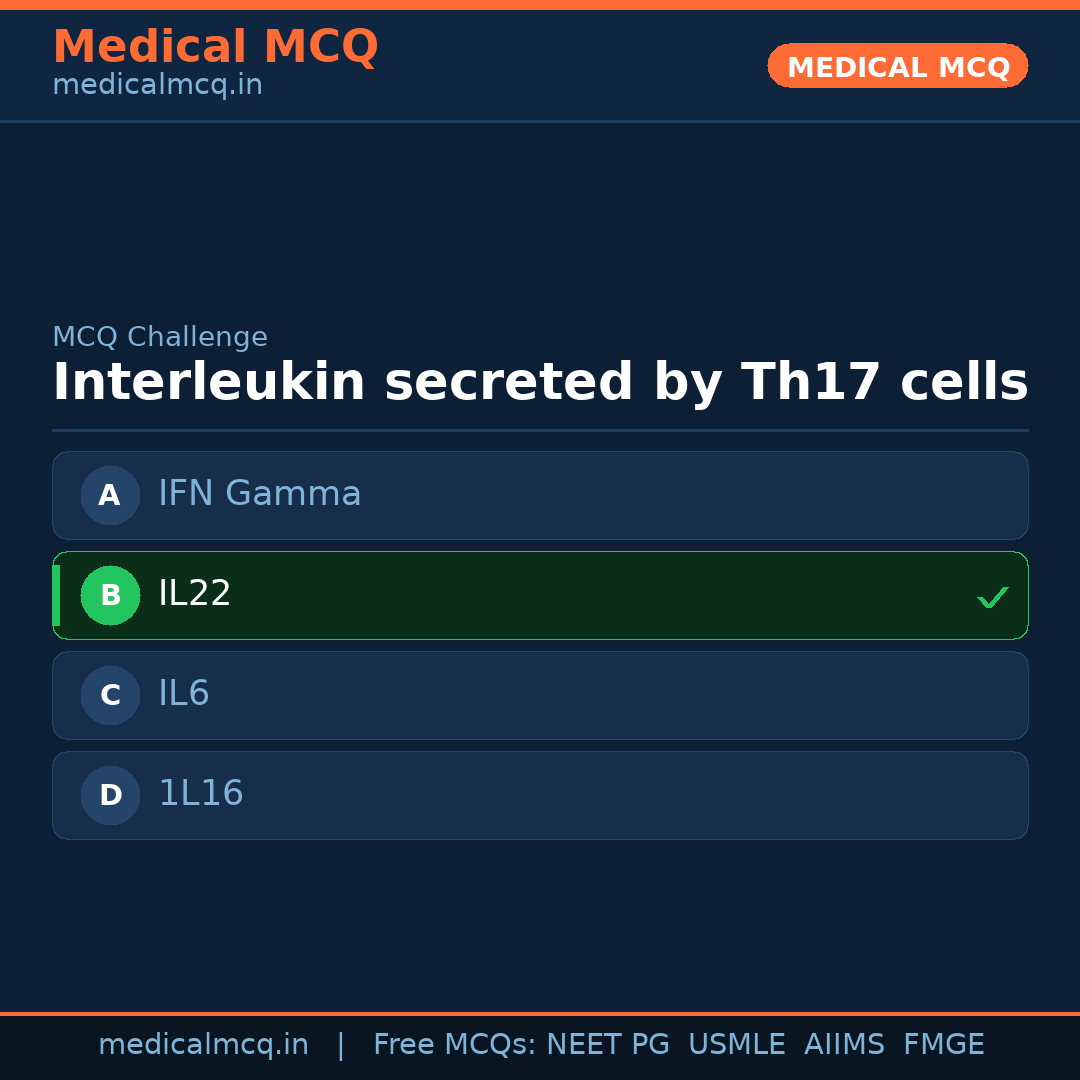Click FMGE in the footer
The height and width of the screenshot is (1080, 1080).
(x=943, y=1045)
